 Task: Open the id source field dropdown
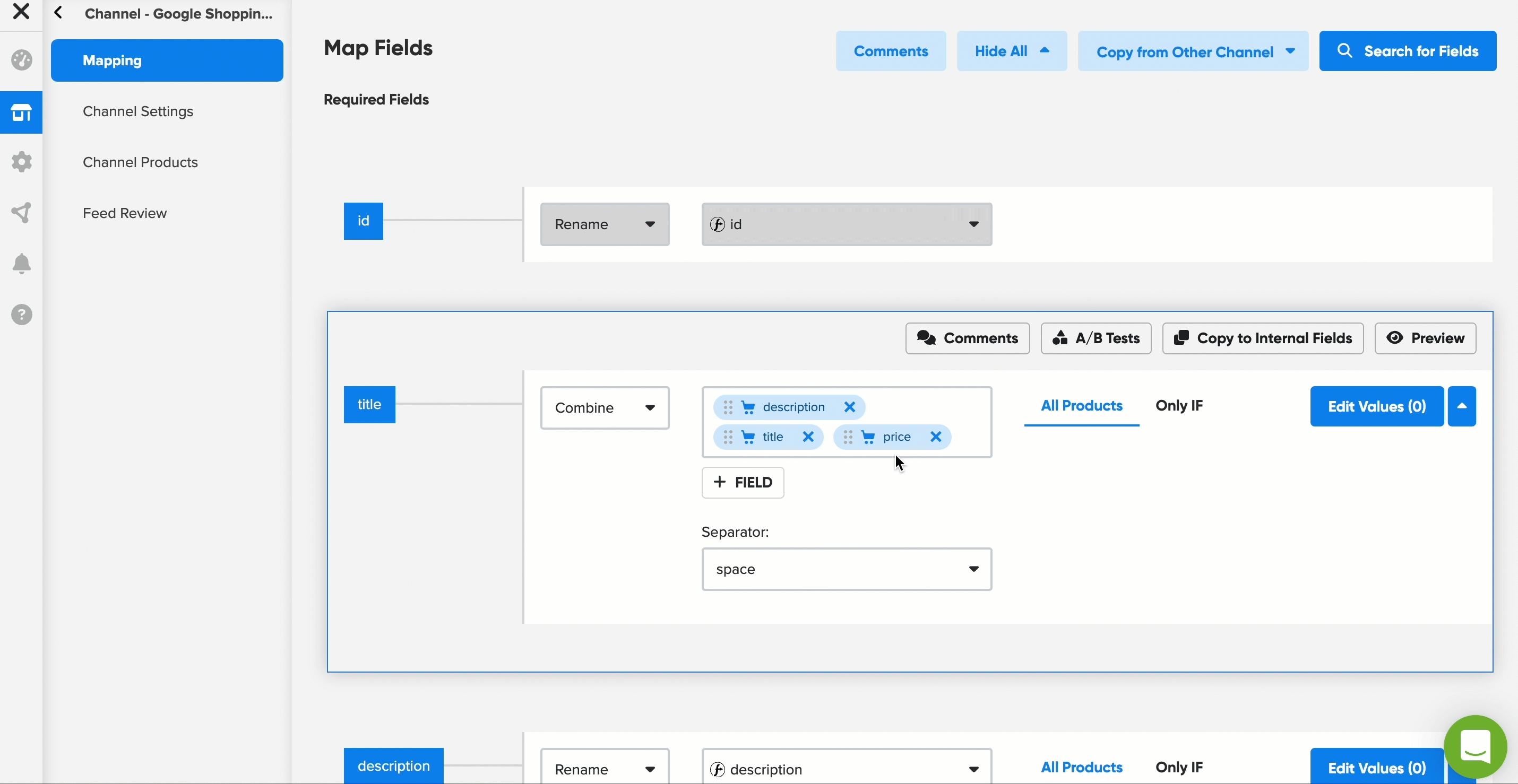[846, 224]
